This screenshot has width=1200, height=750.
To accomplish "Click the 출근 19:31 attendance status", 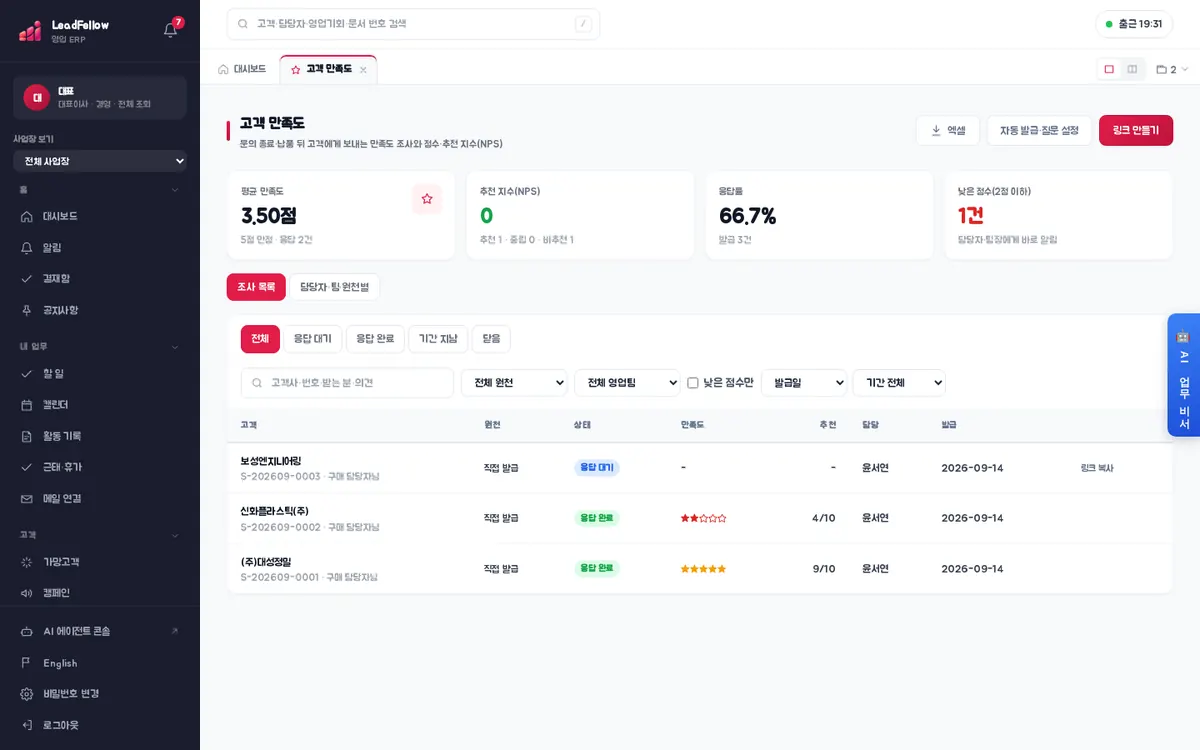I will coord(1134,24).
